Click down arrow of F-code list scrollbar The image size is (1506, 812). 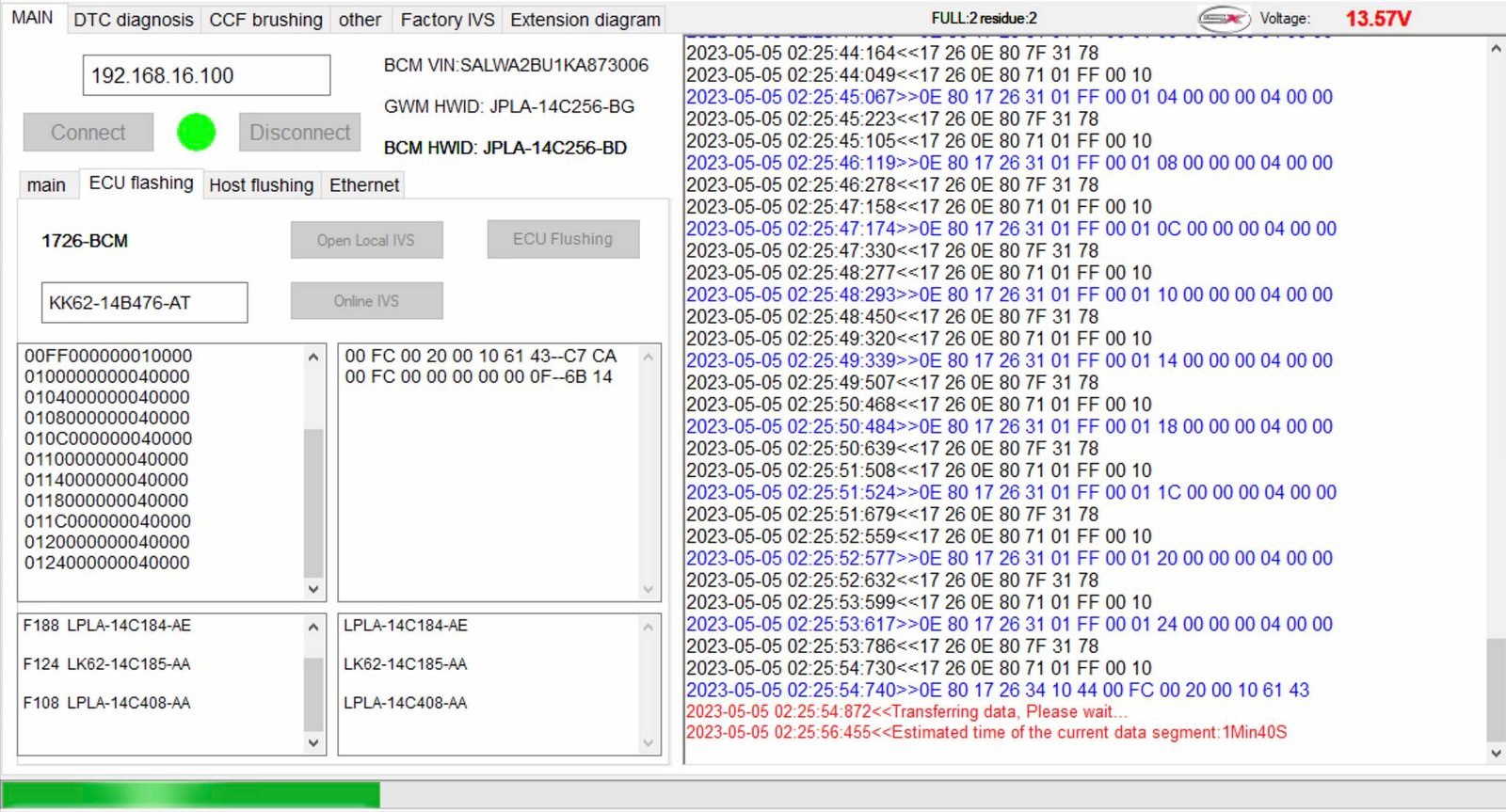click(x=313, y=742)
